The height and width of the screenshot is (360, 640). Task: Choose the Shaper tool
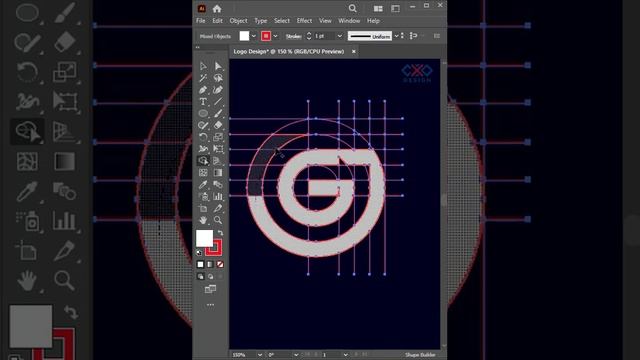pos(203,125)
